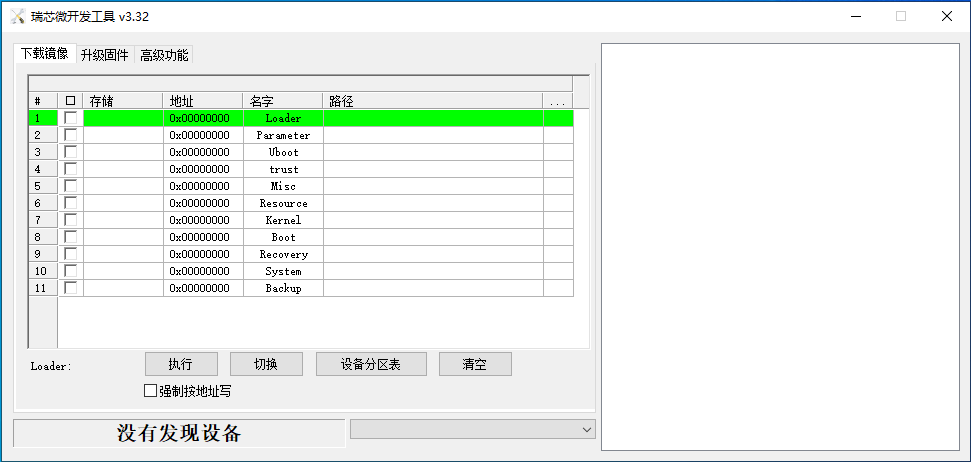Image resolution: width=971 pixels, height=462 pixels.
Task: Switch to the 下载镜像 tab
Action: 45,53
